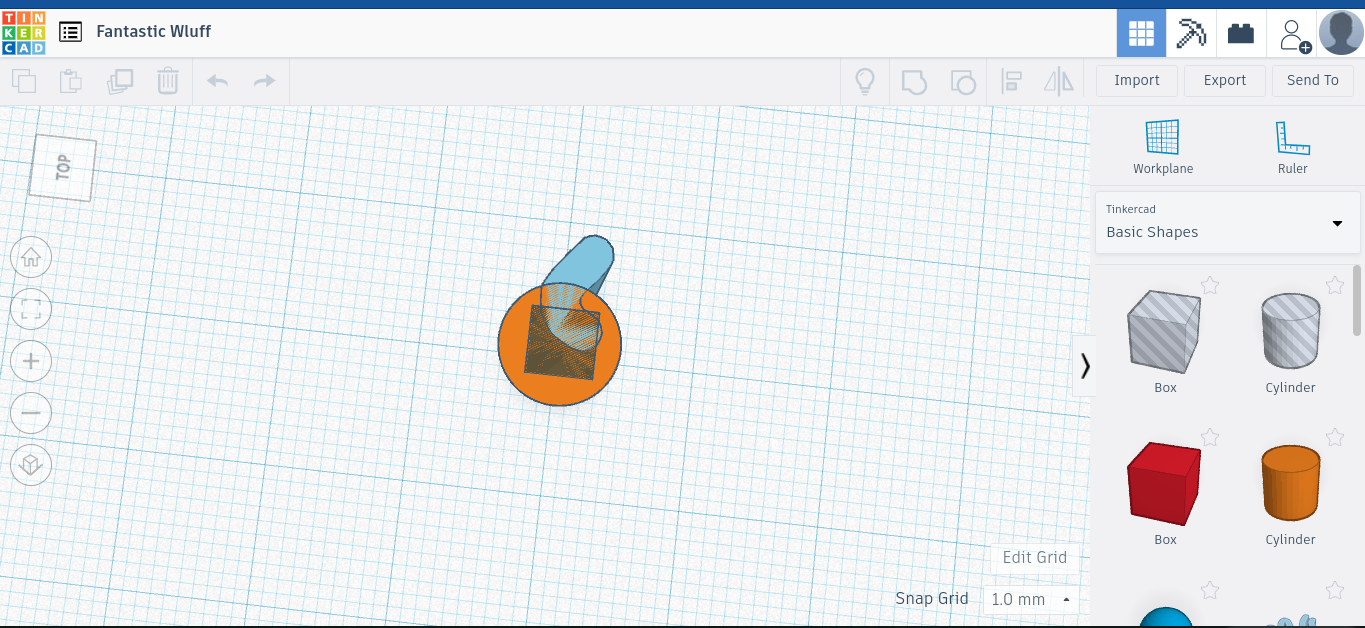Open the Align tool
The height and width of the screenshot is (628, 1365).
coord(1012,81)
